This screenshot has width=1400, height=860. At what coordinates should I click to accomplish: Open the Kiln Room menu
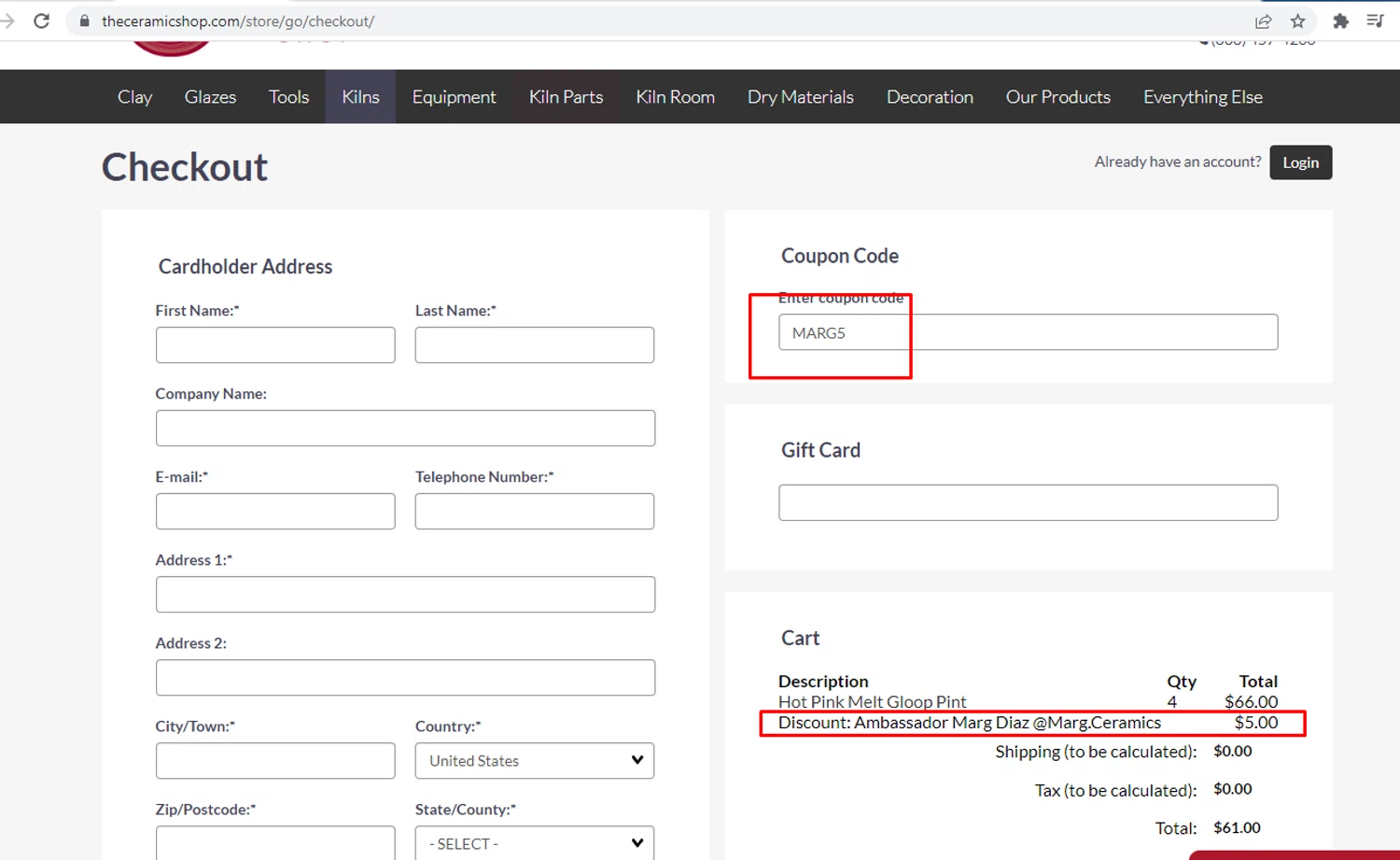point(675,97)
